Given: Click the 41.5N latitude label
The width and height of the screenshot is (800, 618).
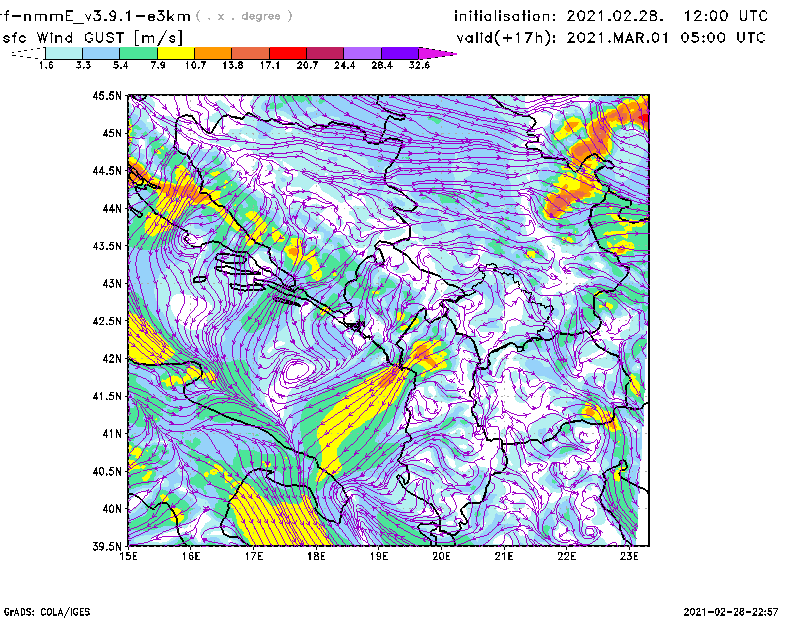Looking at the screenshot, I should [x=107, y=396].
